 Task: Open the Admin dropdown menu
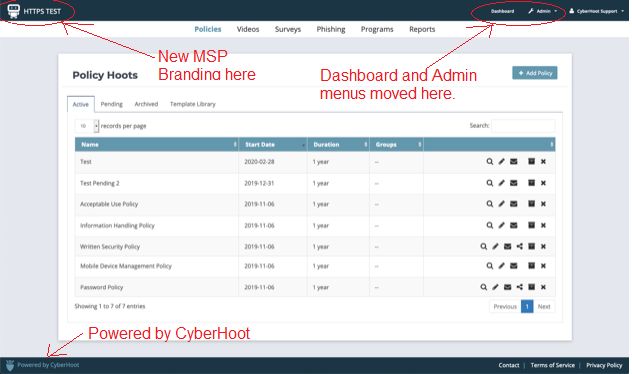tap(543, 11)
